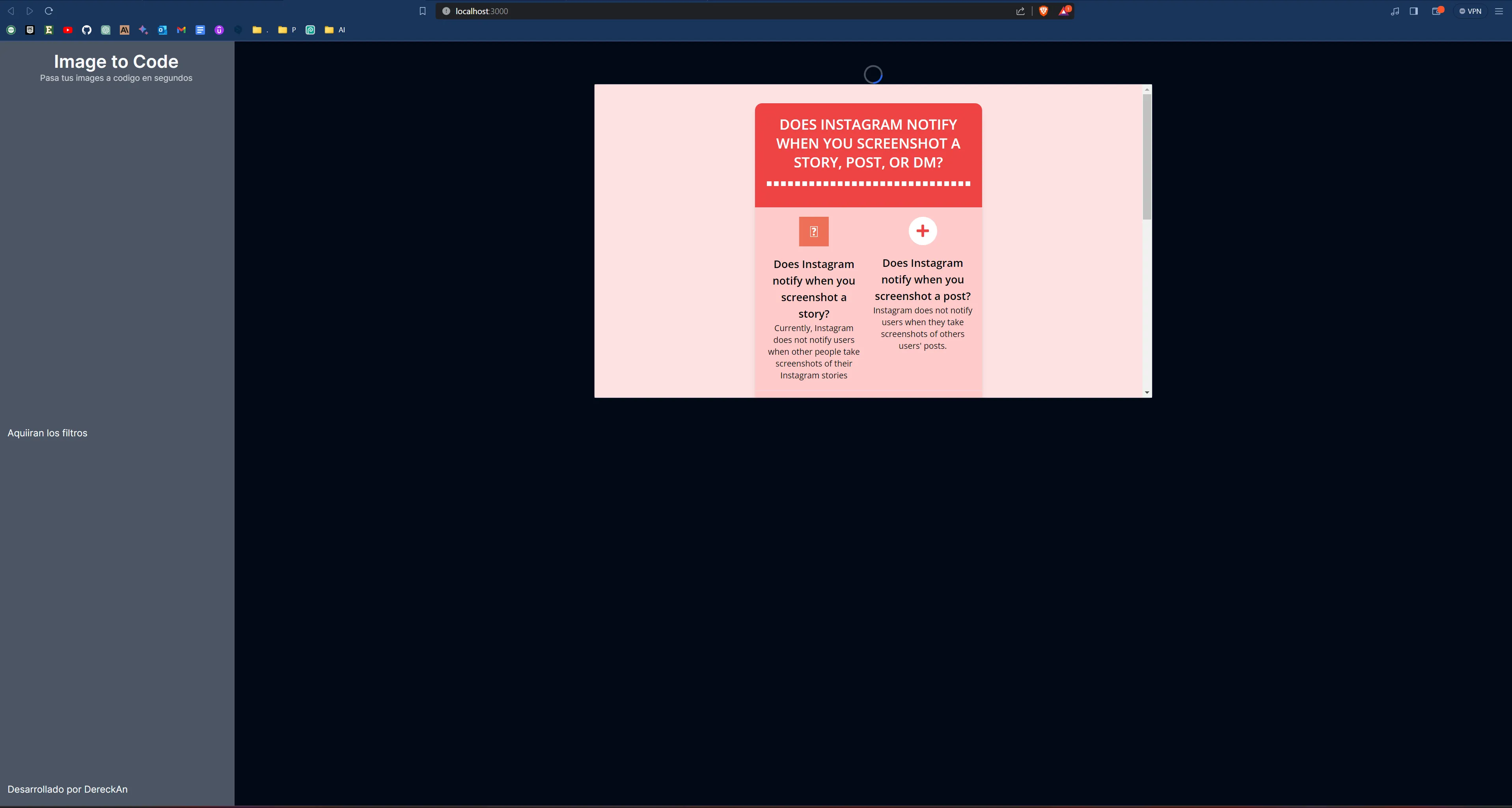Click the orange question mark icon
Screen dimensions: 1512x808
(x=813, y=232)
